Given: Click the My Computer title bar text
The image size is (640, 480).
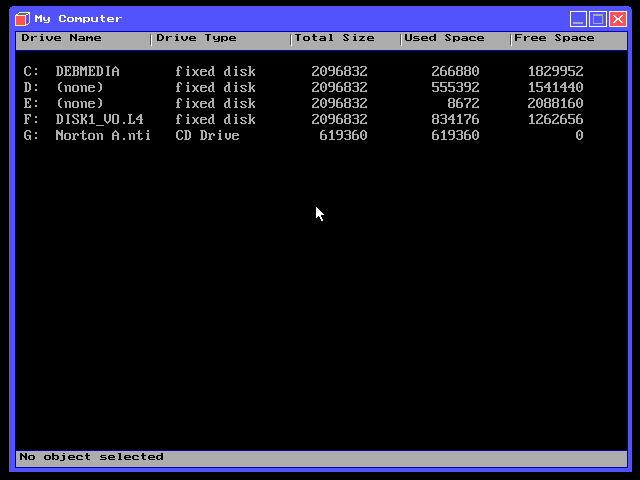Looking at the screenshot, I should coord(78,19).
